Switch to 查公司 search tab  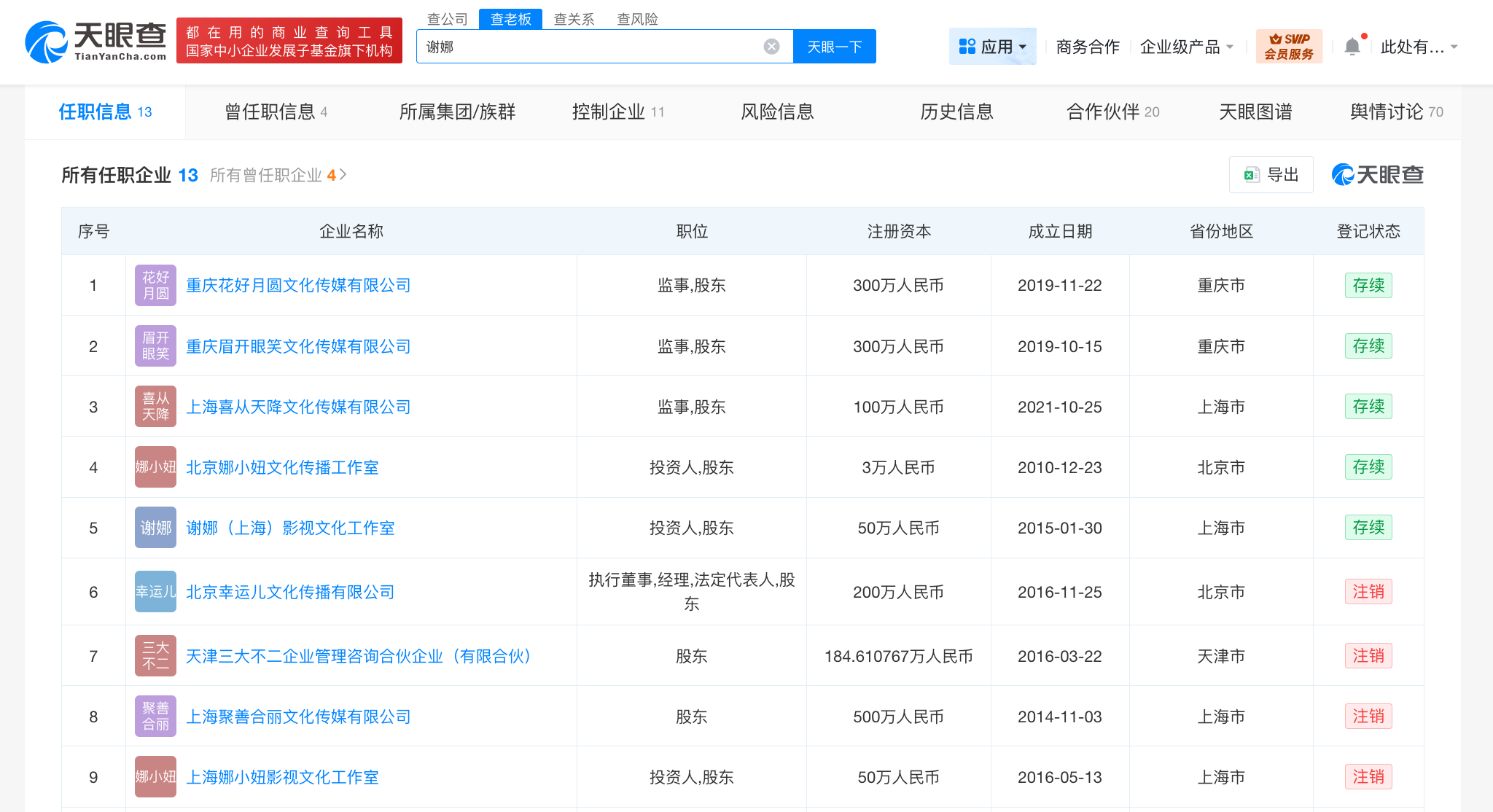pyautogui.click(x=447, y=19)
